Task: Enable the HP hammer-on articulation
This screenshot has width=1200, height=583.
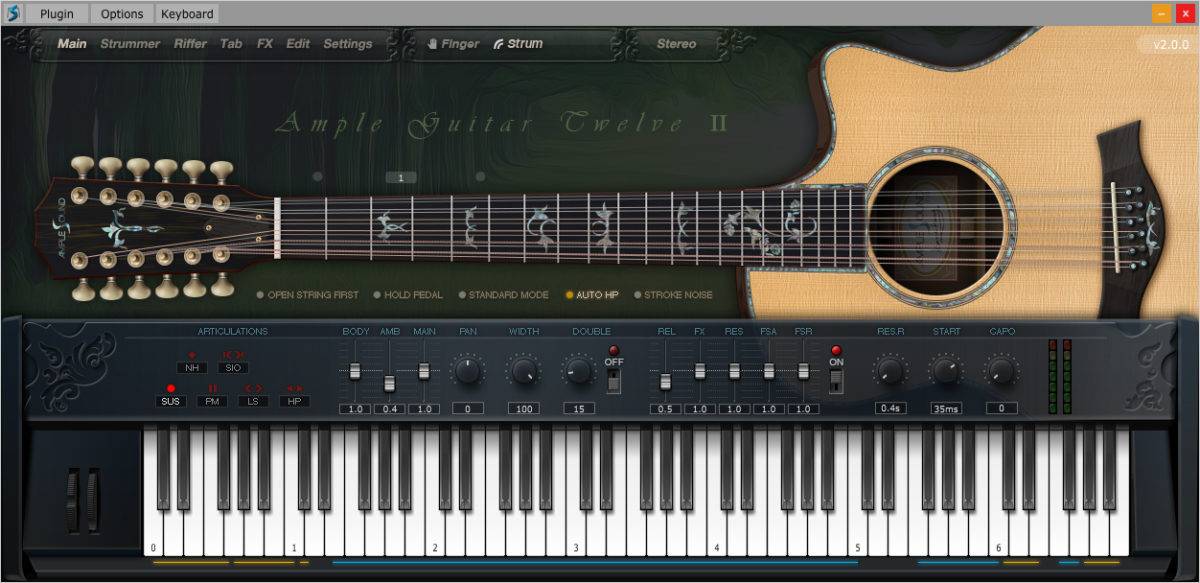Action: coord(294,401)
